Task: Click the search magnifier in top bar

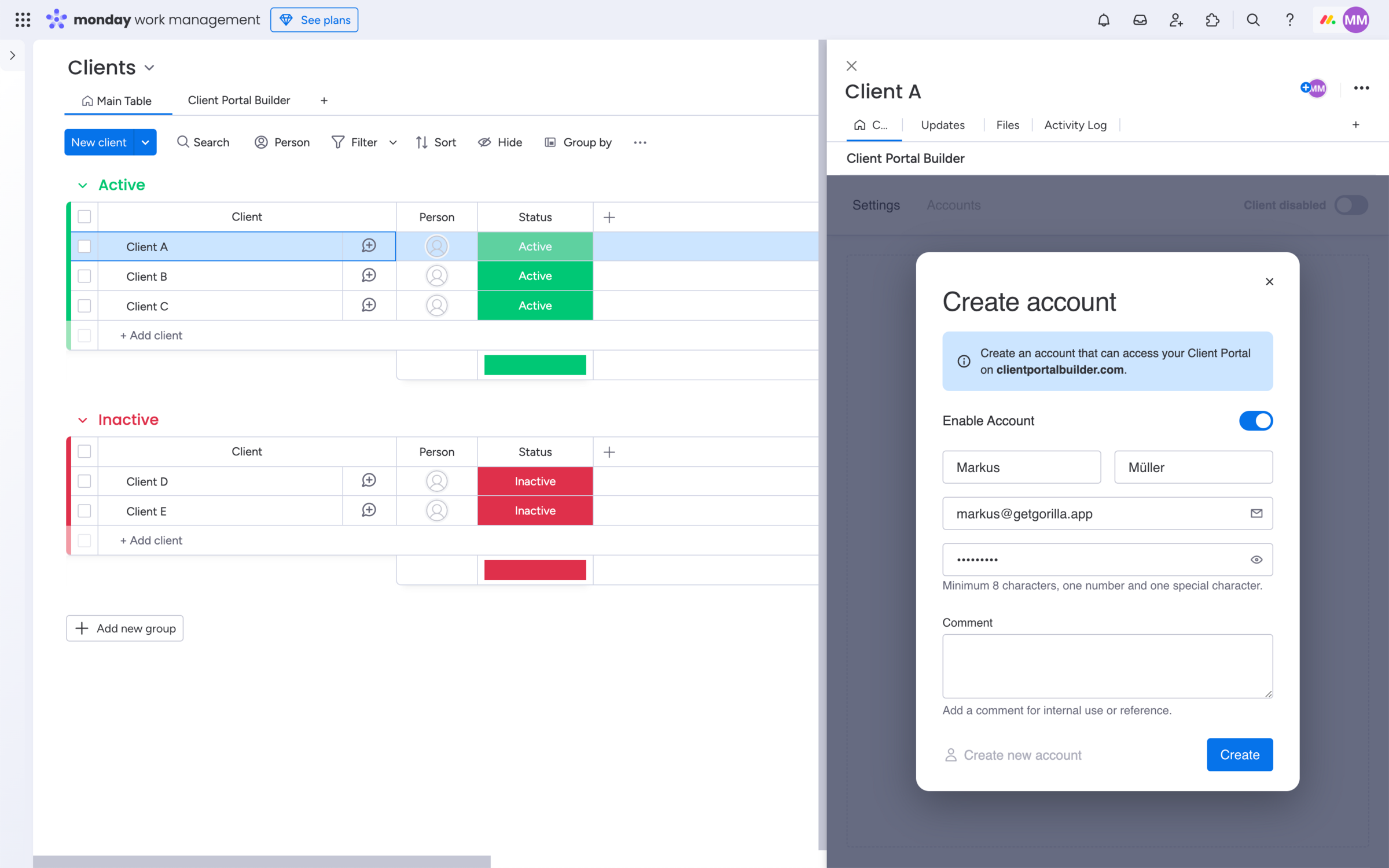Action: 1253,20
